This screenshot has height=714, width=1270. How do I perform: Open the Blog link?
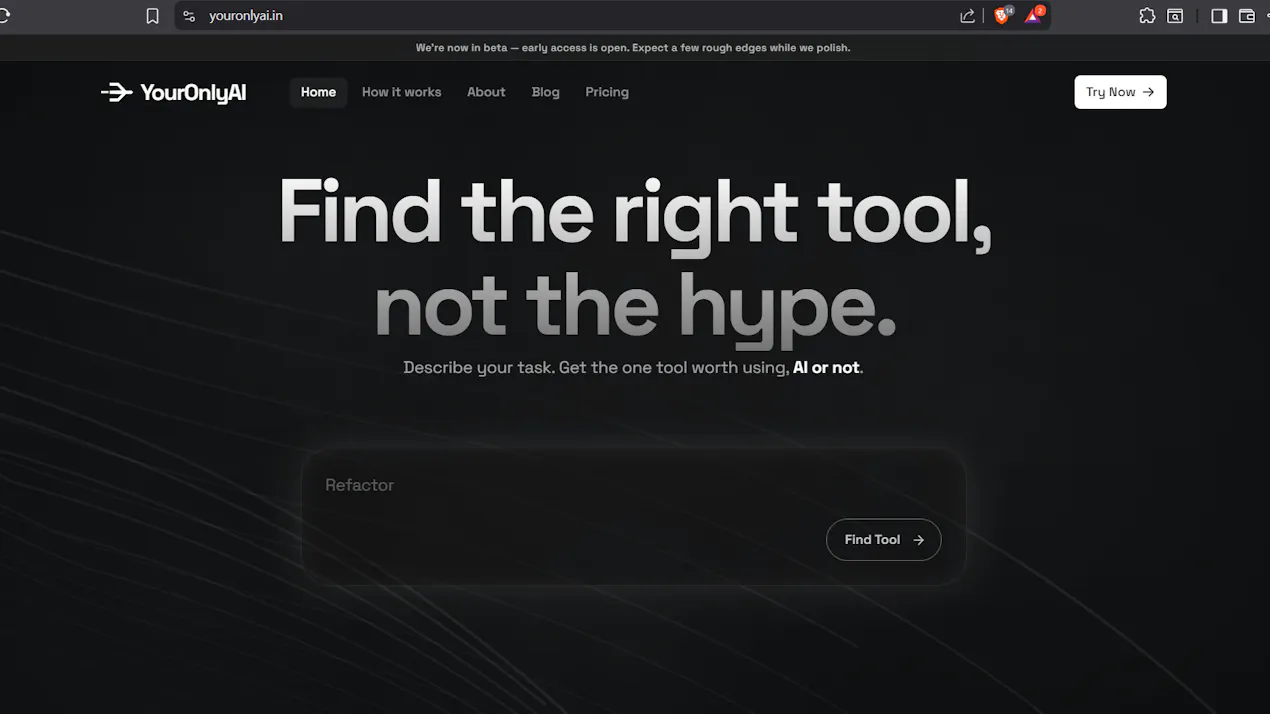coord(545,92)
